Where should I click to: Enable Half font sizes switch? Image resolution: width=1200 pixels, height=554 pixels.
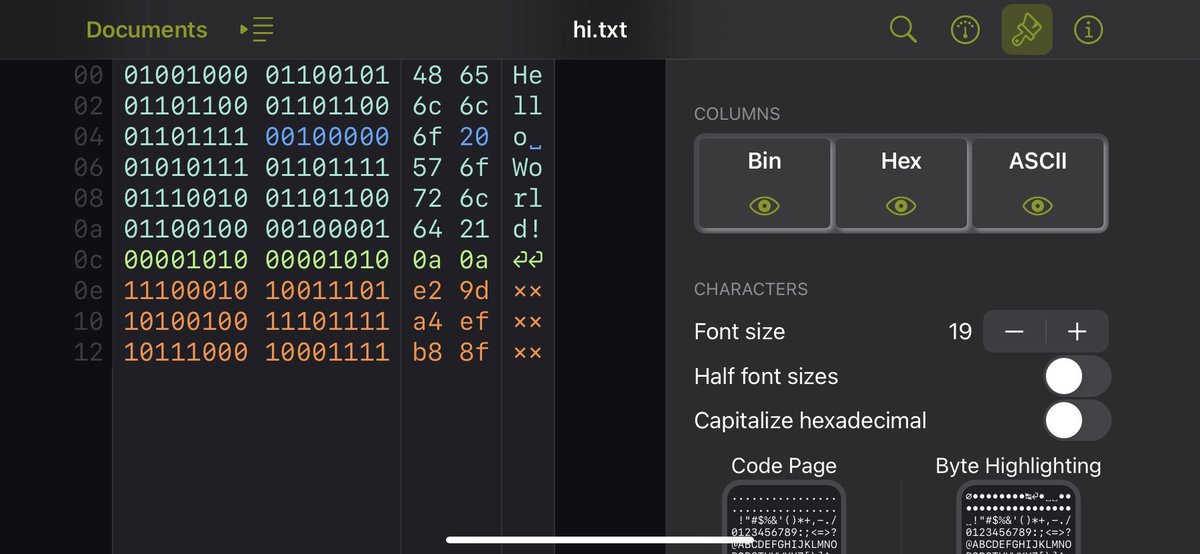click(1077, 376)
